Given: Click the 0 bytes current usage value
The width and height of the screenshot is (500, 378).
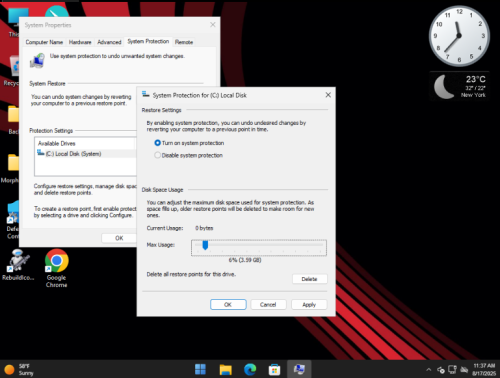Looking at the screenshot, I should pyautogui.click(x=204, y=228).
